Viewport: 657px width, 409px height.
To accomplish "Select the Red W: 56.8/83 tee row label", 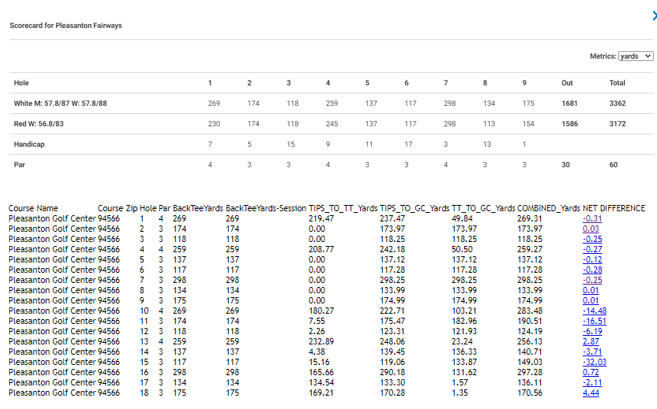I will (39, 124).
